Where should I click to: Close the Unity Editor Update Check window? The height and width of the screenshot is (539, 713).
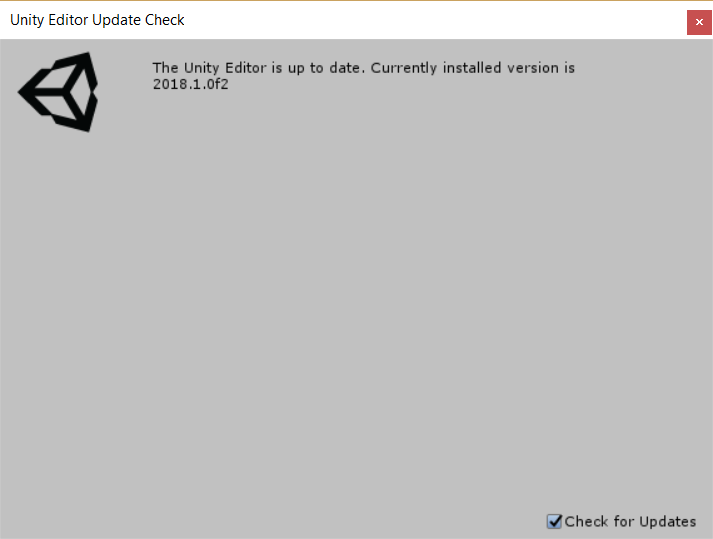coord(699,22)
